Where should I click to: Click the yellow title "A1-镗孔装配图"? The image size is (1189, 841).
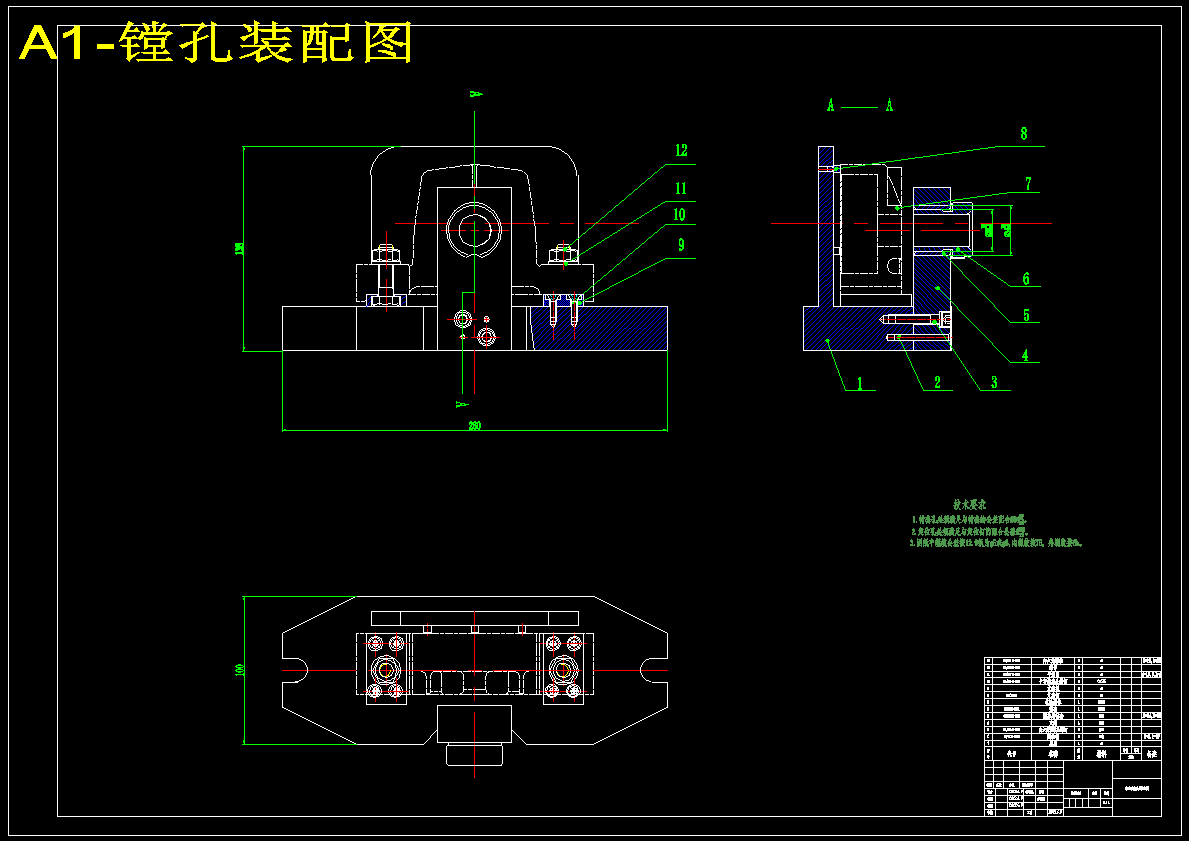(216, 43)
